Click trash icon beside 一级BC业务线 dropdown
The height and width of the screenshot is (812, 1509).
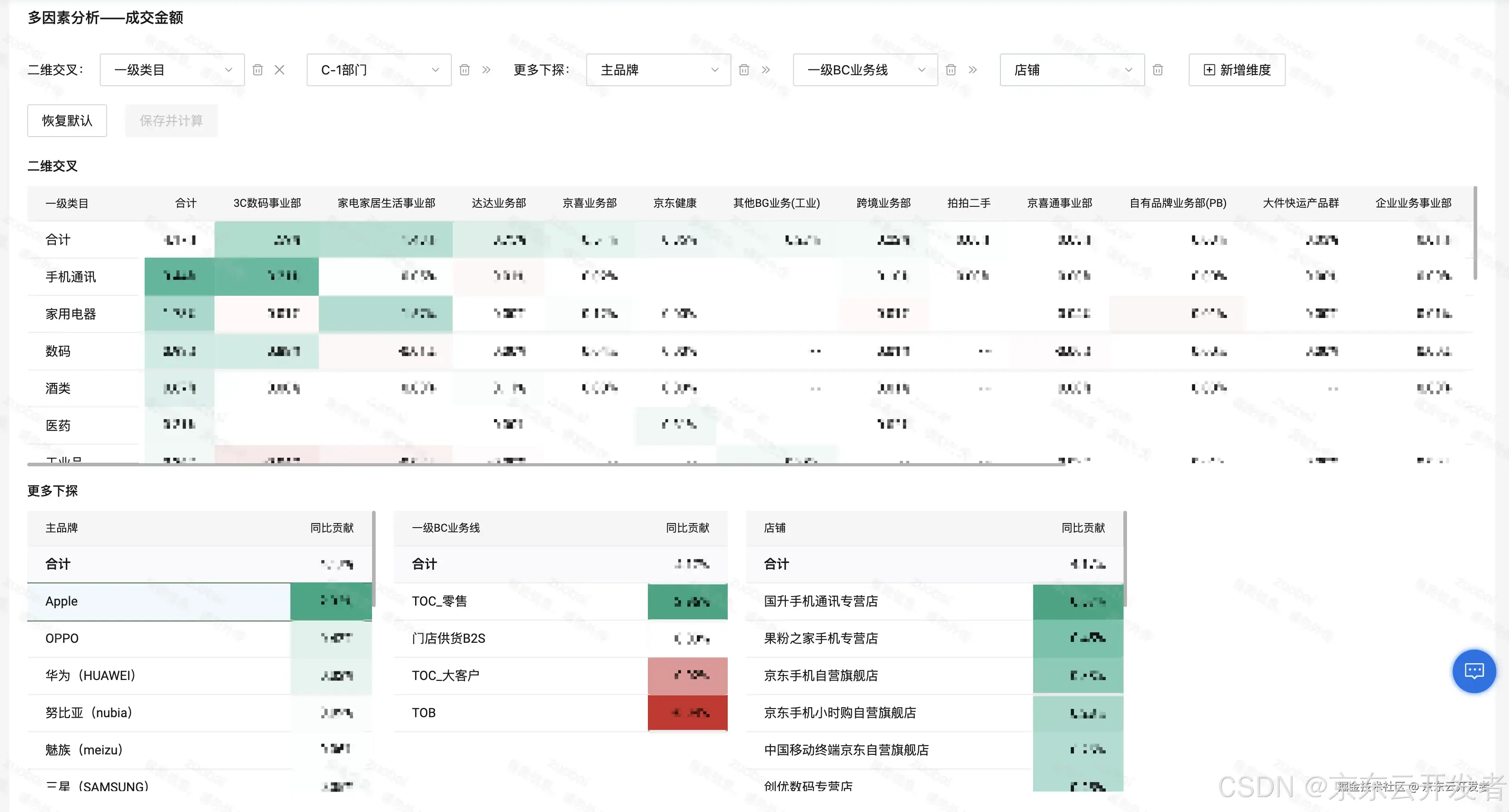coord(951,70)
